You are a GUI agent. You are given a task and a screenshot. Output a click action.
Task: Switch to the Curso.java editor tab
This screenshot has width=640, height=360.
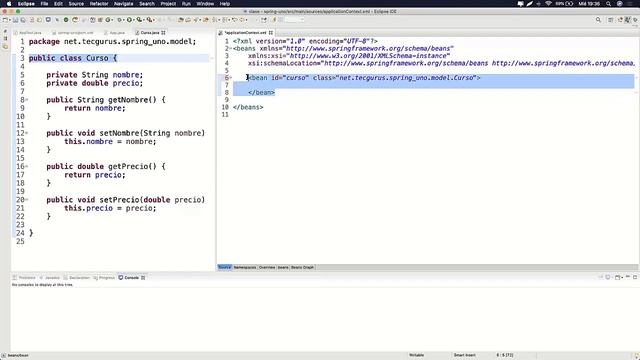149,33
